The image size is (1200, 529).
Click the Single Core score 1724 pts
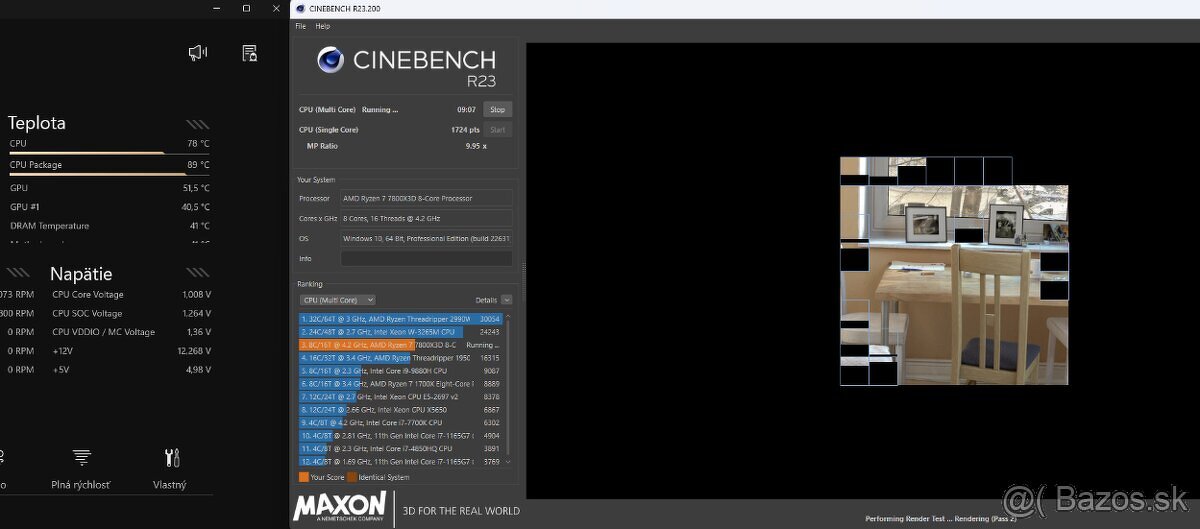click(x=465, y=130)
